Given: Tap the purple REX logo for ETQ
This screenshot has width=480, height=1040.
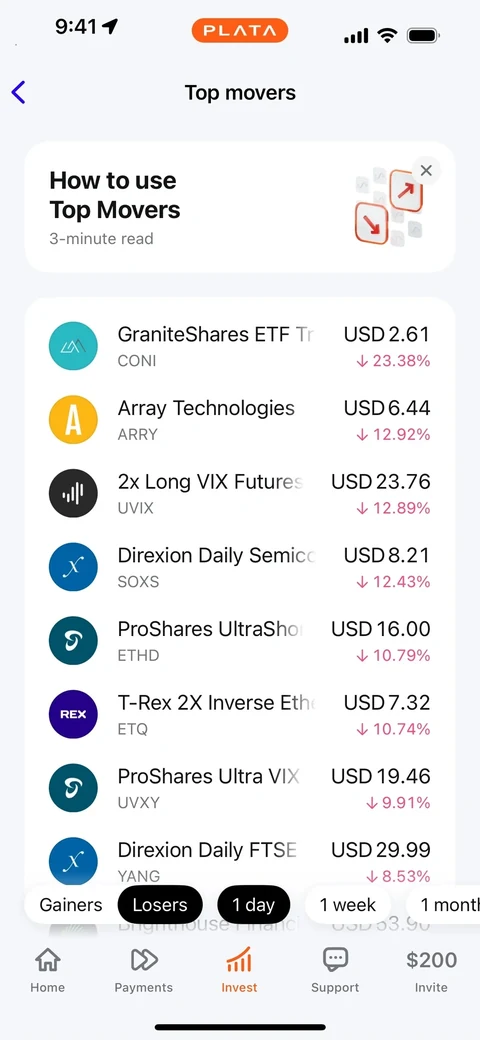Looking at the screenshot, I should [x=74, y=714].
